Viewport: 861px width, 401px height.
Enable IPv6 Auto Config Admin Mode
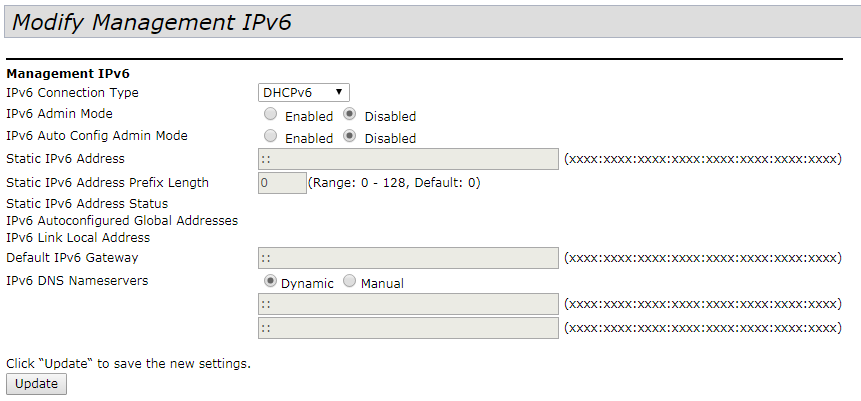[x=271, y=137]
